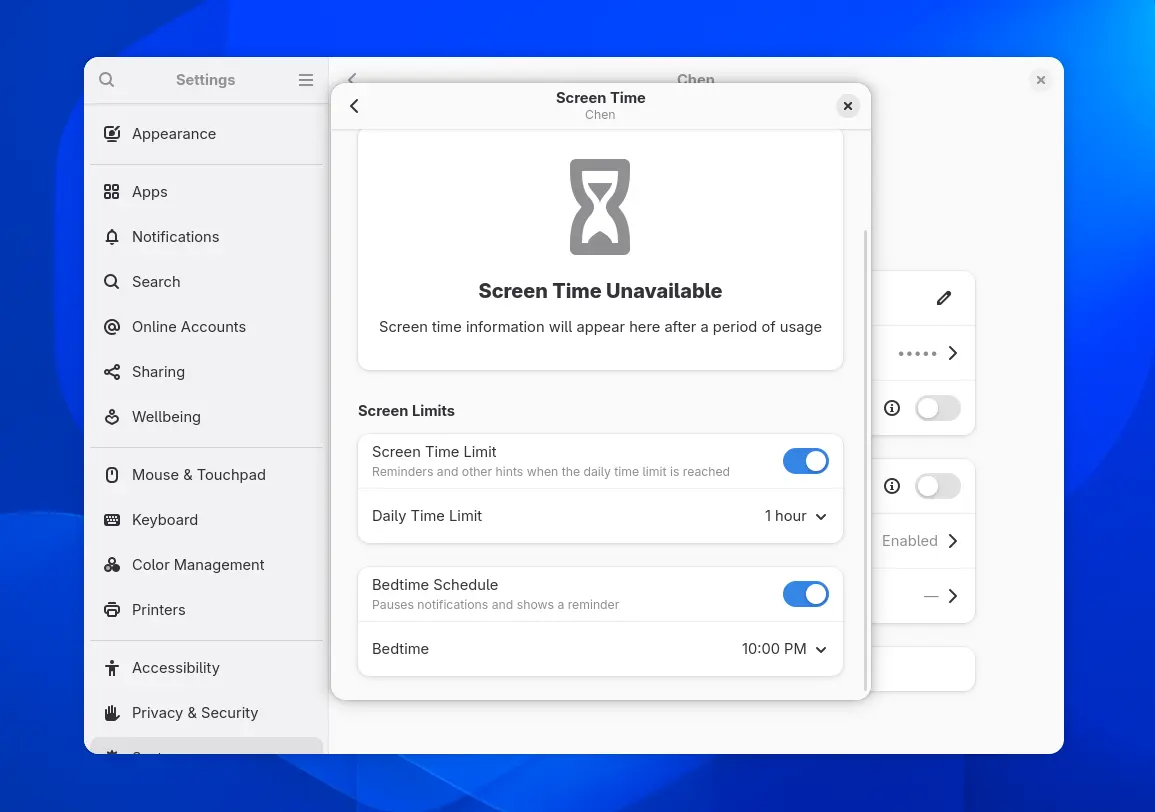Screen dimensions: 1155x812
Task: Turn off the Bedtime Schedule switch
Action: [805, 595]
